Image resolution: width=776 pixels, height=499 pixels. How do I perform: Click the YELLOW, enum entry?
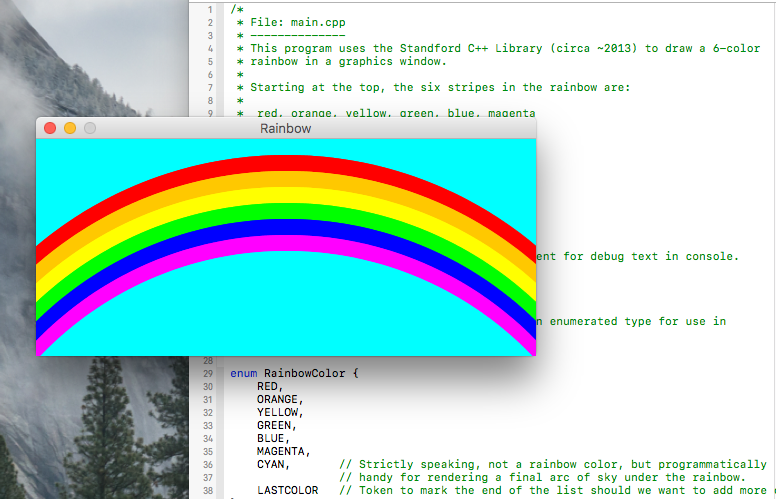tap(280, 412)
